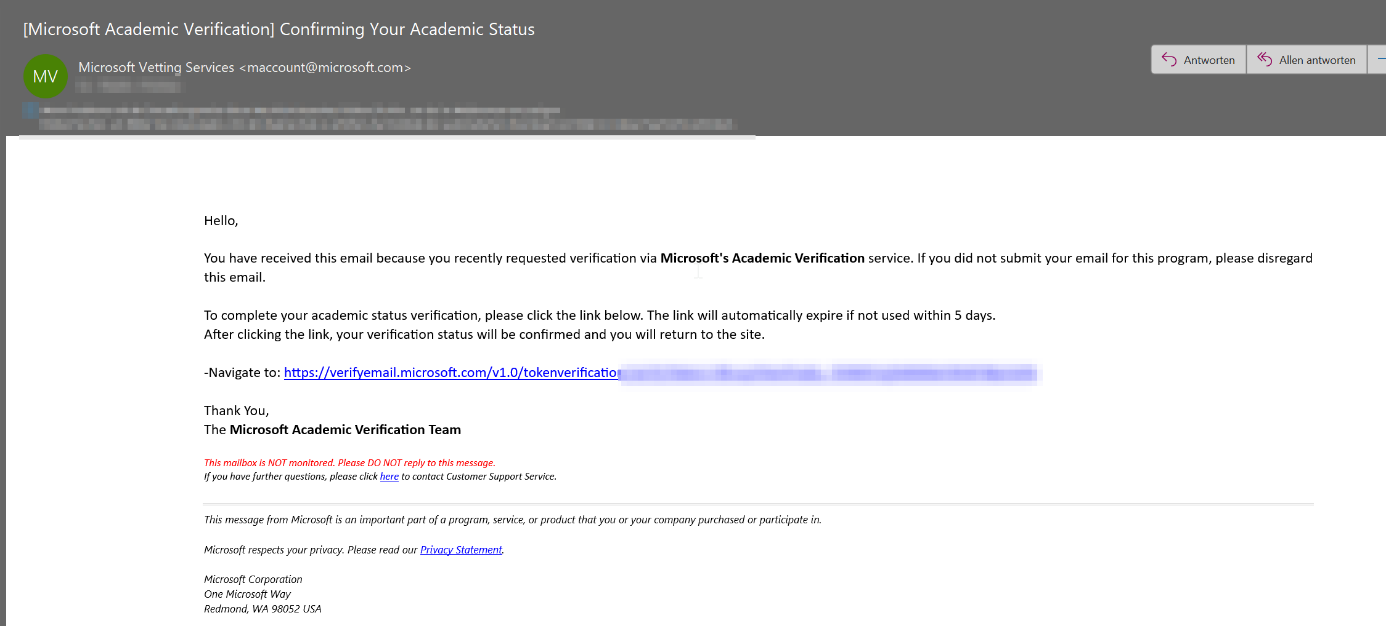Screen dimensions: 1386x626
Task: Click the reply arrow icon in Antworten
Action: [1169, 60]
